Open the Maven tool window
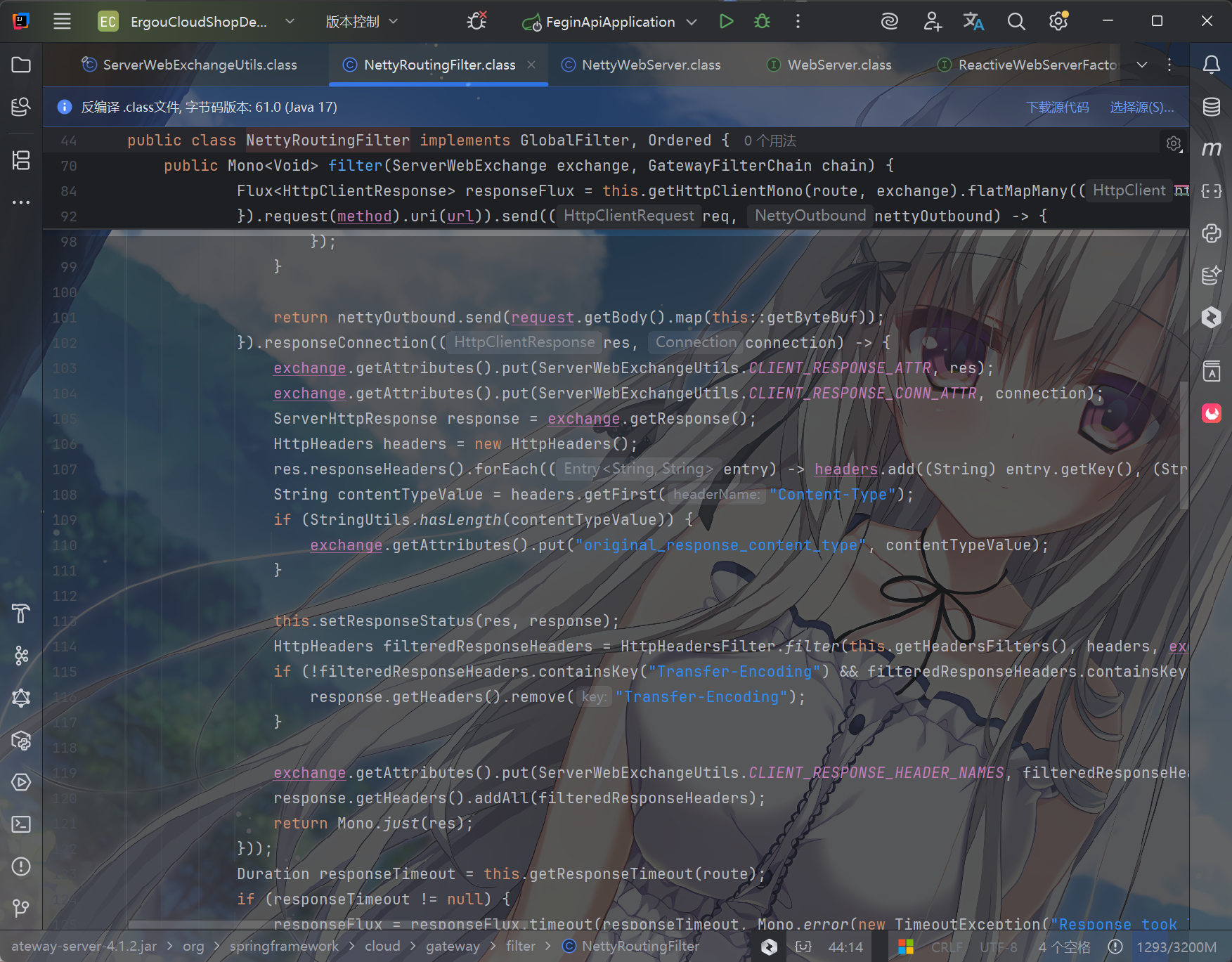 (x=1211, y=148)
